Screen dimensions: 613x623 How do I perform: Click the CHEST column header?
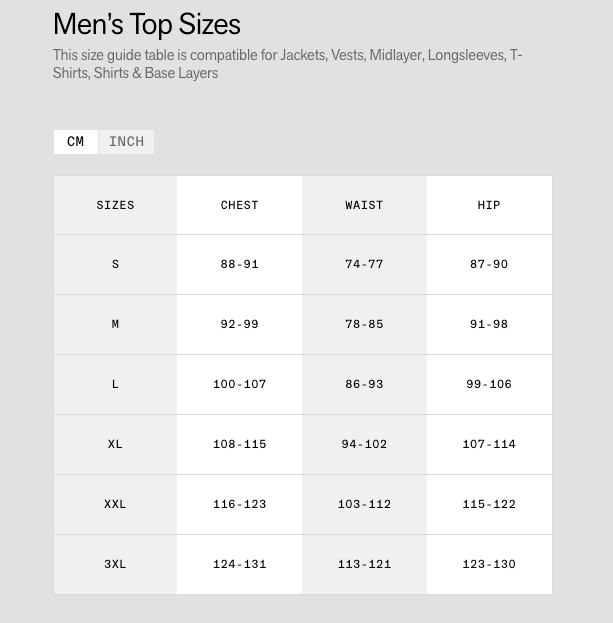point(239,205)
